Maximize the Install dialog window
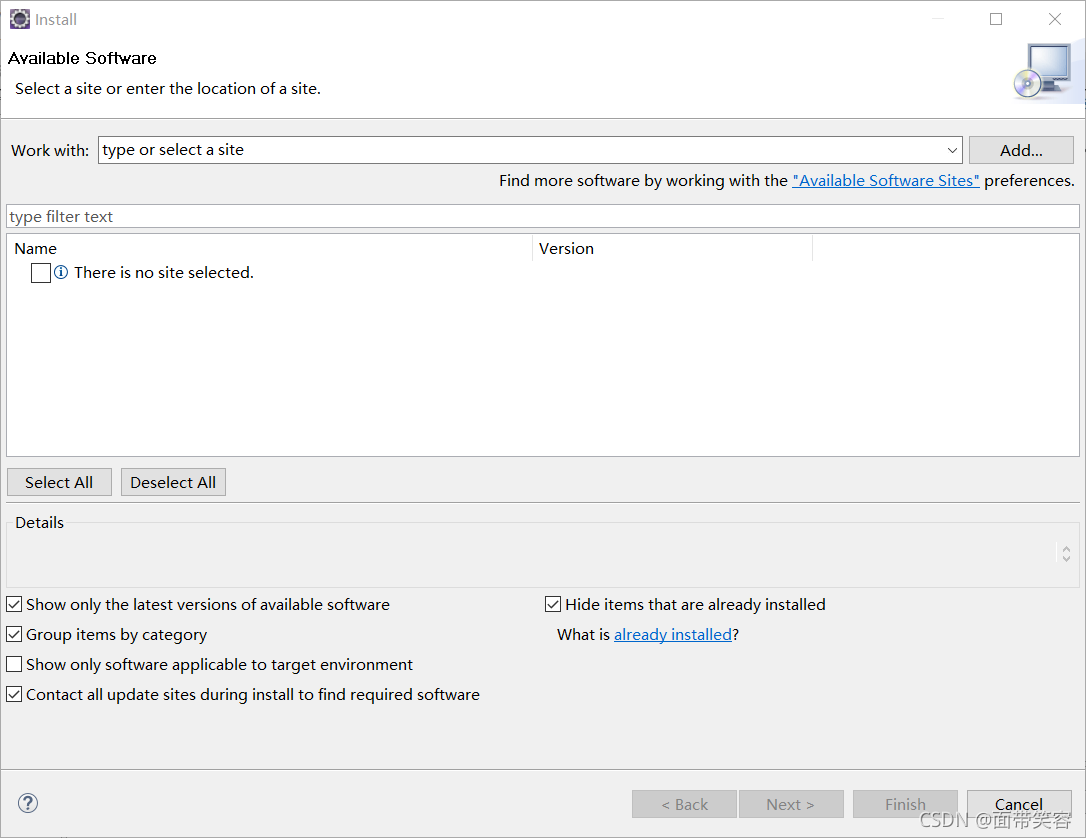This screenshot has width=1086, height=838. (996, 19)
